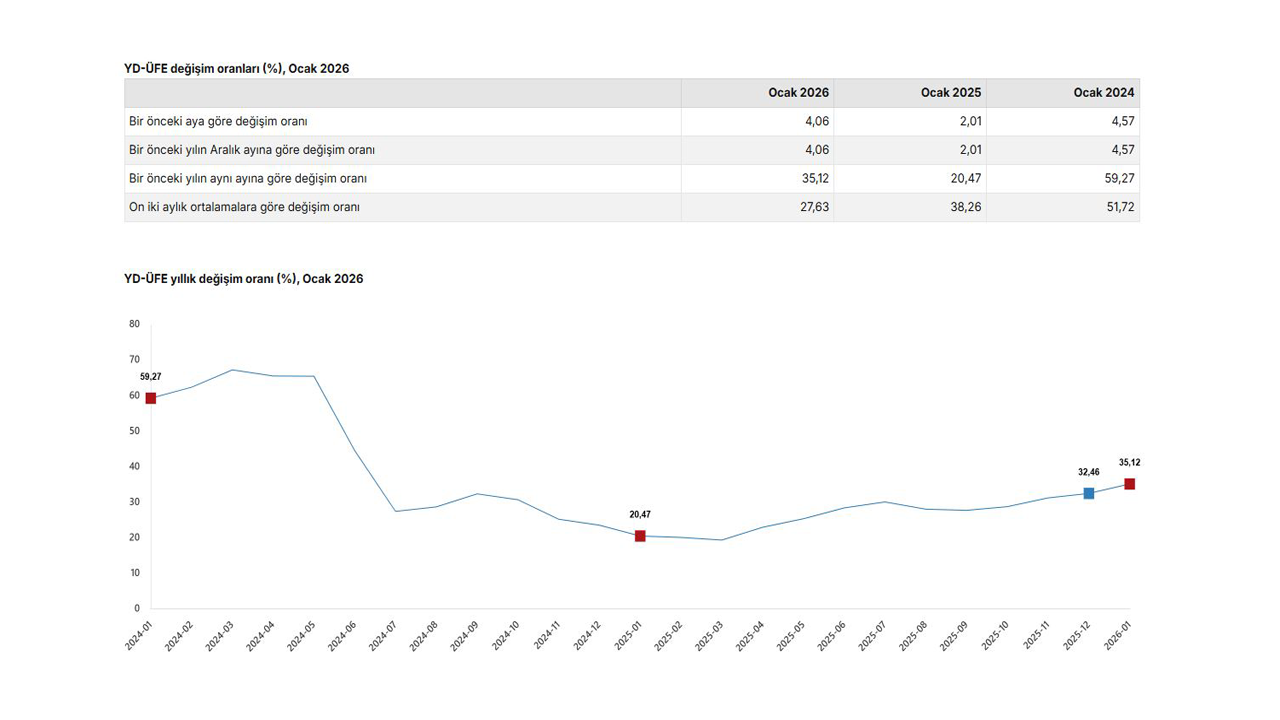Select the blue square marker for 2025-12
The height and width of the screenshot is (720, 1280).
click(1089, 493)
